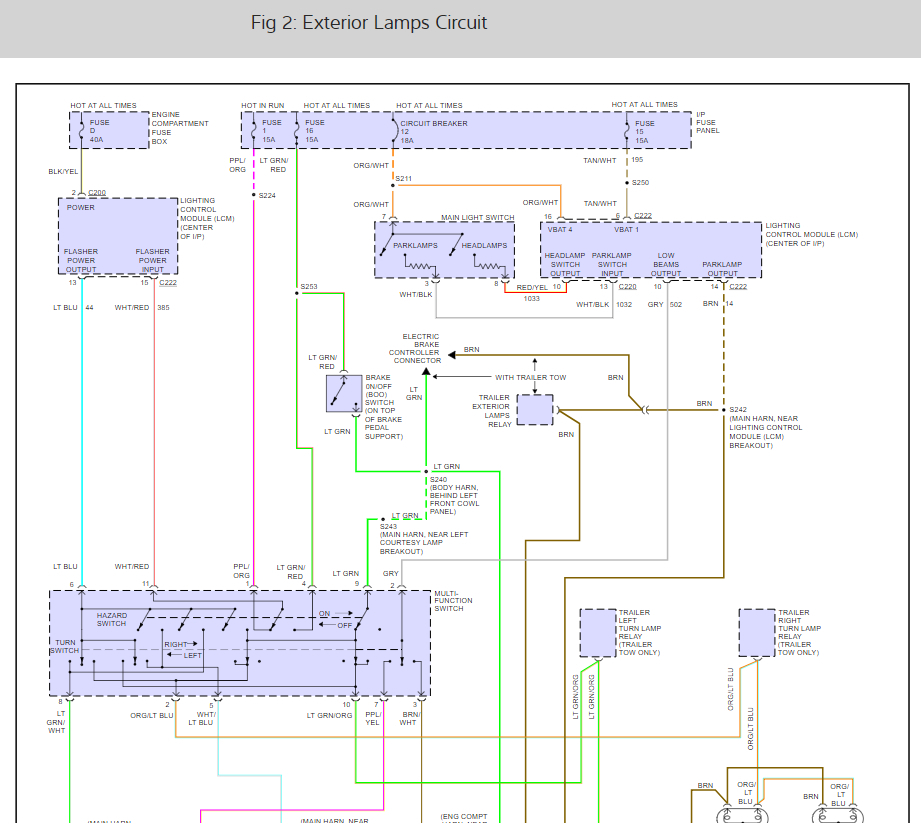Click "HEADLAMPS" inside the main light switch

click(x=484, y=246)
